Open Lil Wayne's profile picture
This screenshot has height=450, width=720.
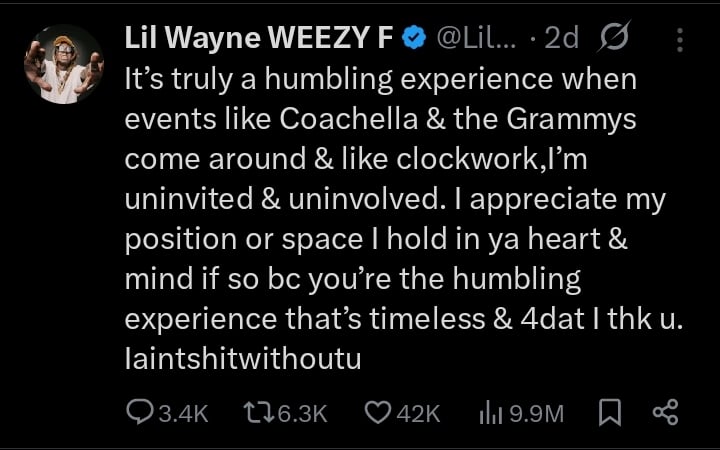click(63, 64)
